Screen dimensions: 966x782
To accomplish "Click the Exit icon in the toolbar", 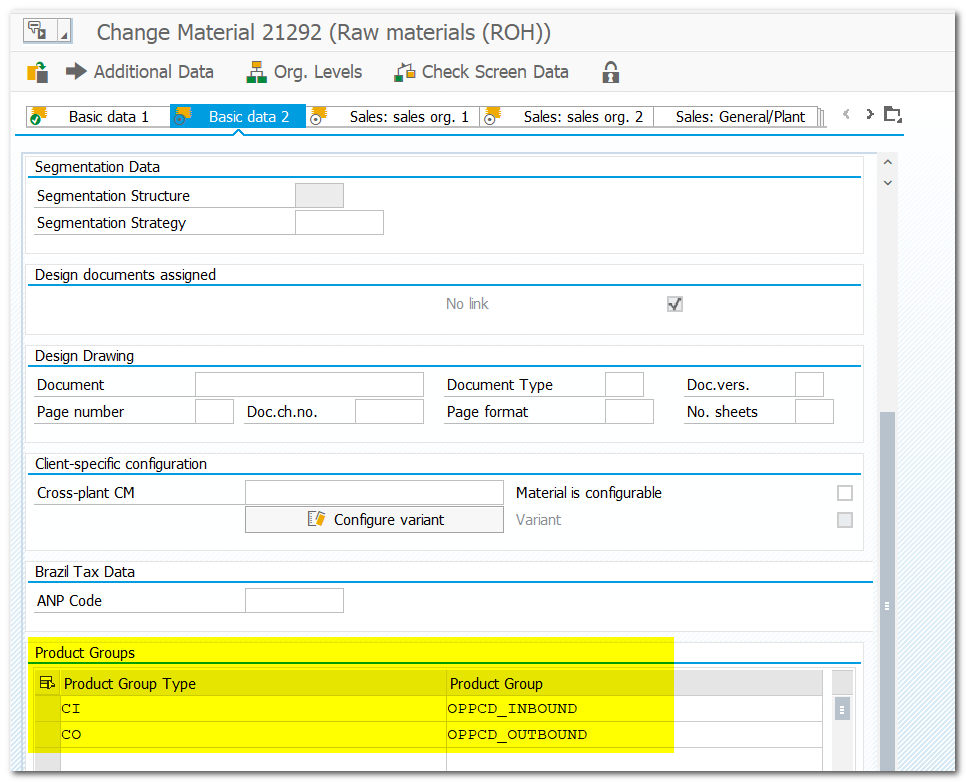I will click(38, 71).
